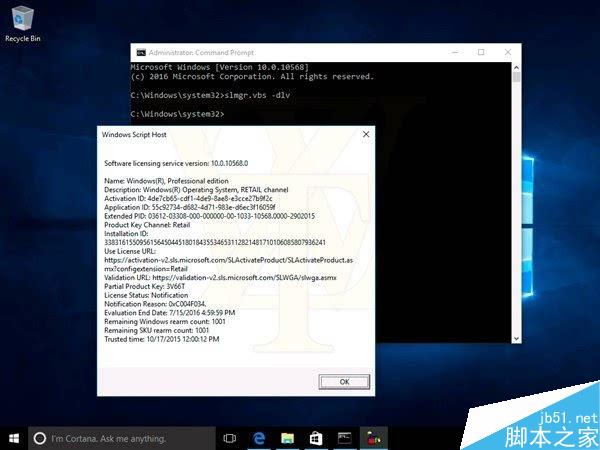Click the slmgr.vbs -dlv command line
600x450 pixels.
(210, 95)
